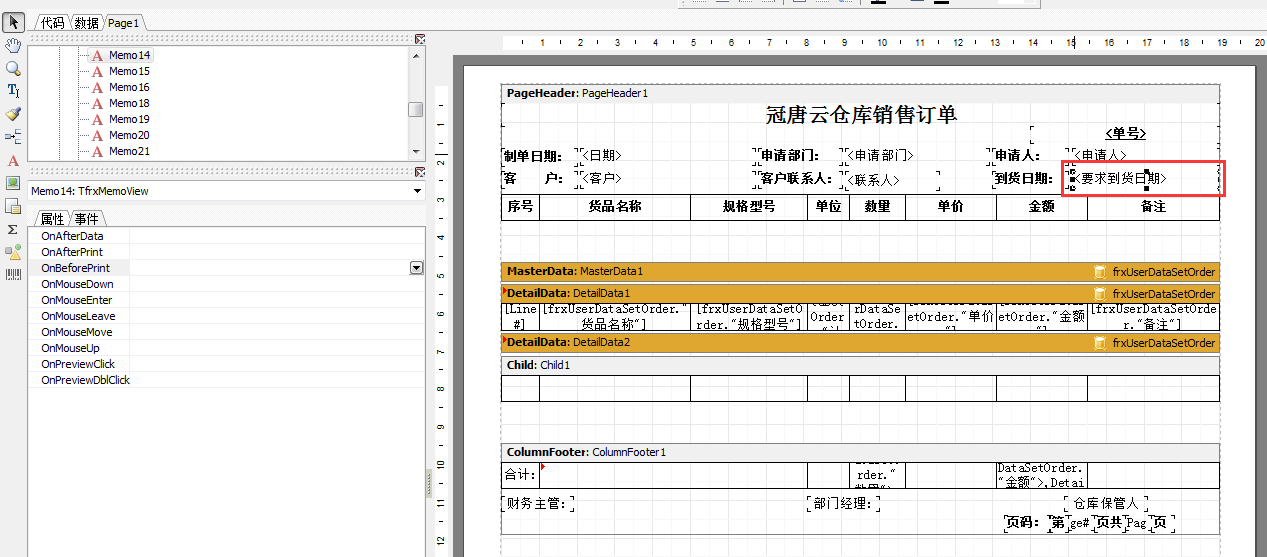Select the Child1 band header
Image resolution: width=1267 pixels, height=557 pixels.
860,365
